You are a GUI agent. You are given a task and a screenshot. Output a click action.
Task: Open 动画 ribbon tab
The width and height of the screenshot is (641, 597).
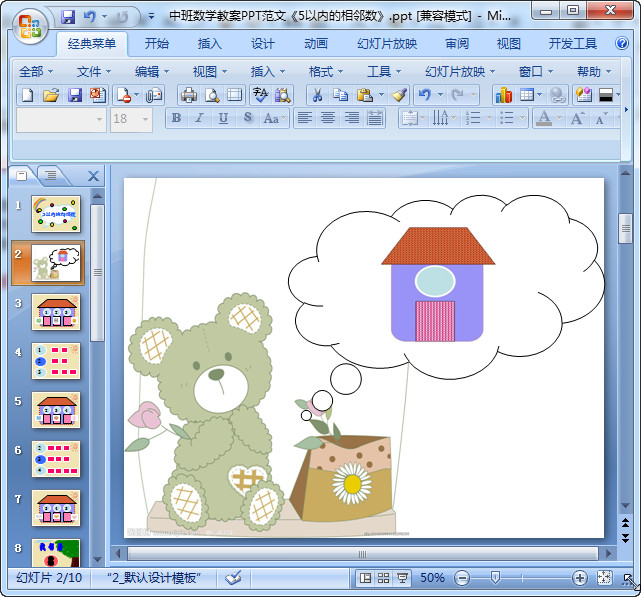coord(316,43)
